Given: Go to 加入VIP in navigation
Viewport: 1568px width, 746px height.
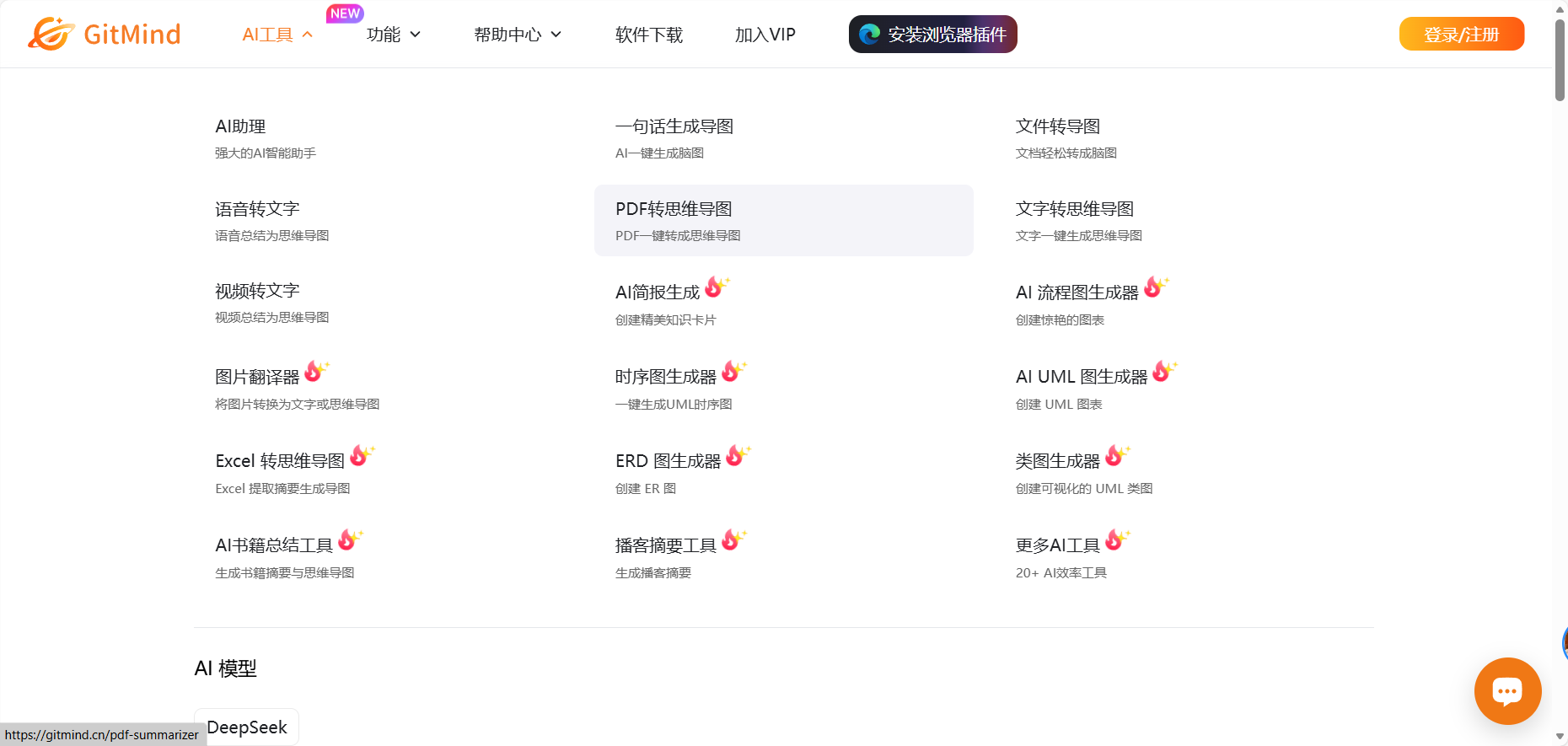Looking at the screenshot, I should pos(765,35).
